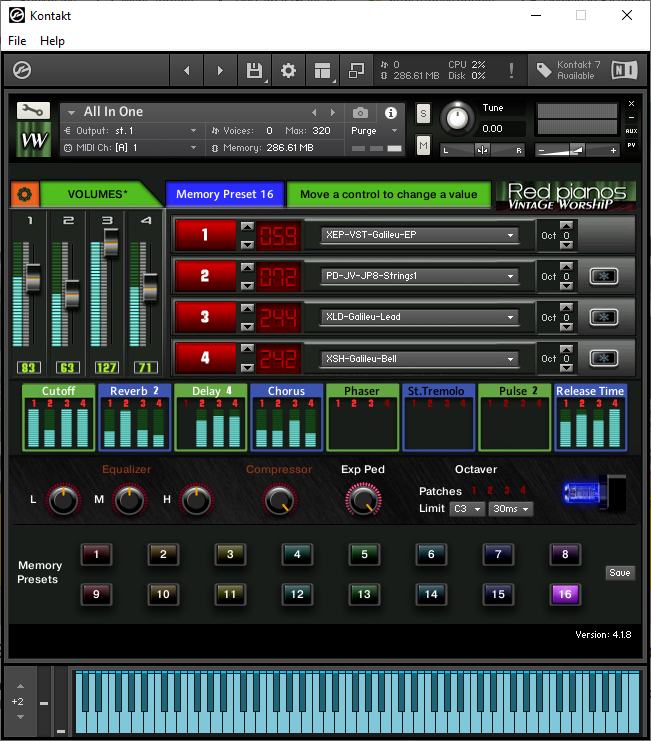Open instrument info icon
The height and width of the screenshot is (741, 651).
point(391,113)
